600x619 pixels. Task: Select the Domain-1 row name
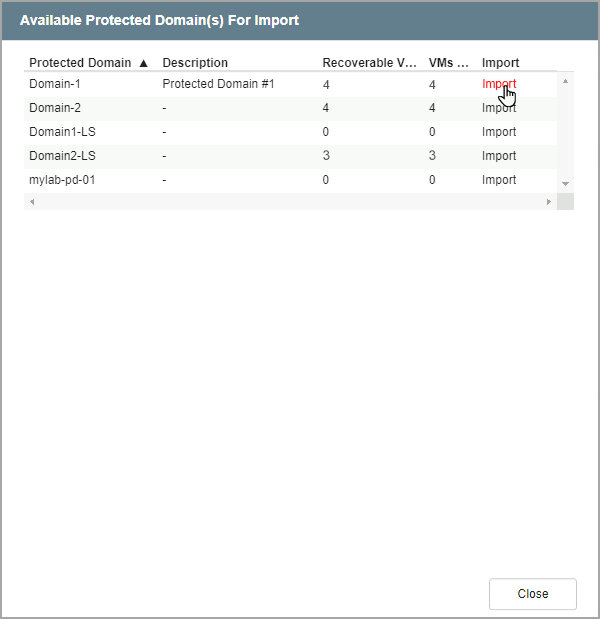[x=55, y=84]
